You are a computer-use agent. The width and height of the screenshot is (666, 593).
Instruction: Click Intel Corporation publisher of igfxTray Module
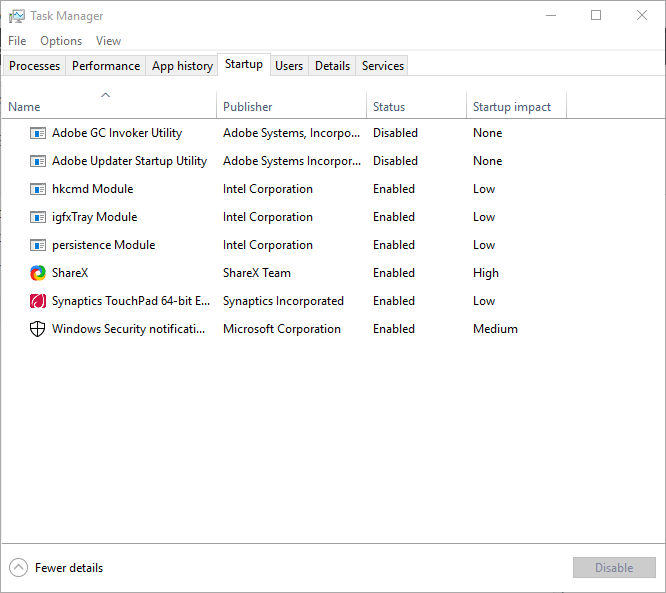(268, 217)
